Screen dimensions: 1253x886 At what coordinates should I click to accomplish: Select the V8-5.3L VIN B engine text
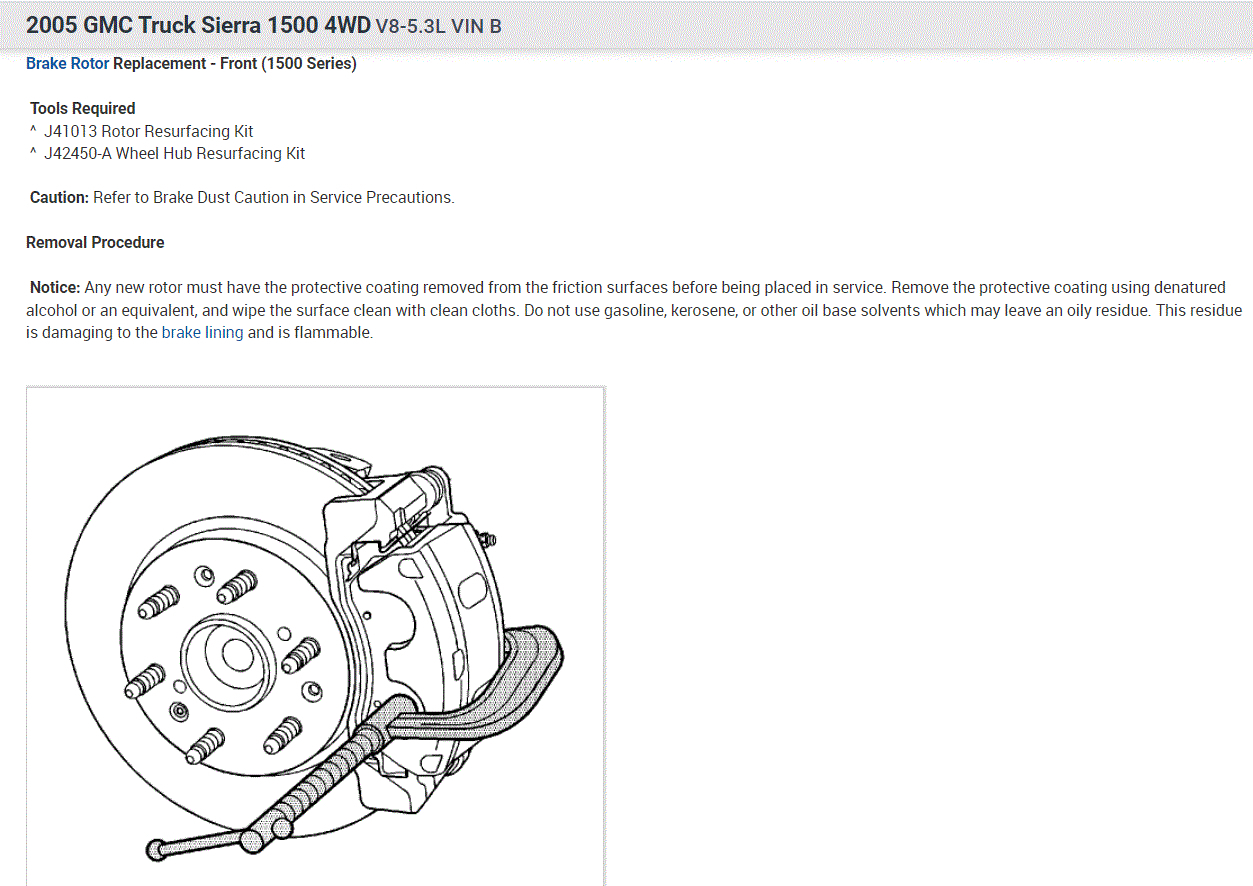[439, 27]
